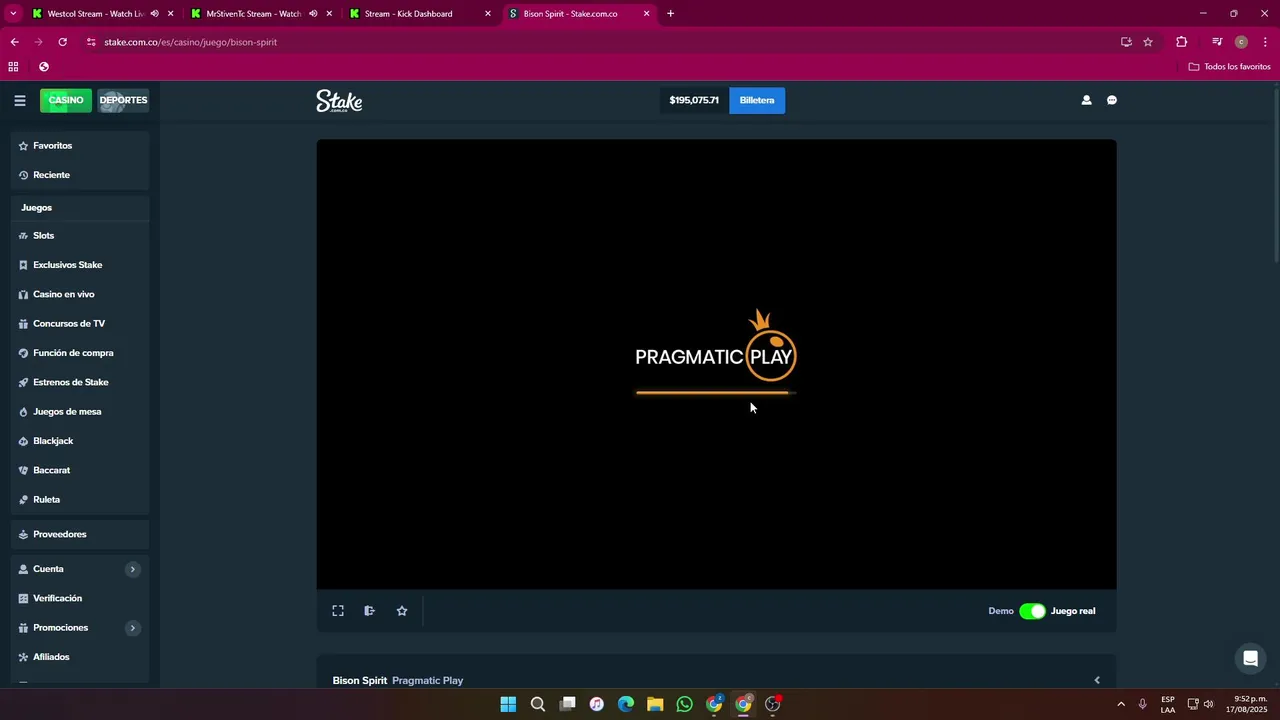This screenshot has height=720, width=1280.
Task: Expand the Promociones submenu arrow
Action: 133,628
